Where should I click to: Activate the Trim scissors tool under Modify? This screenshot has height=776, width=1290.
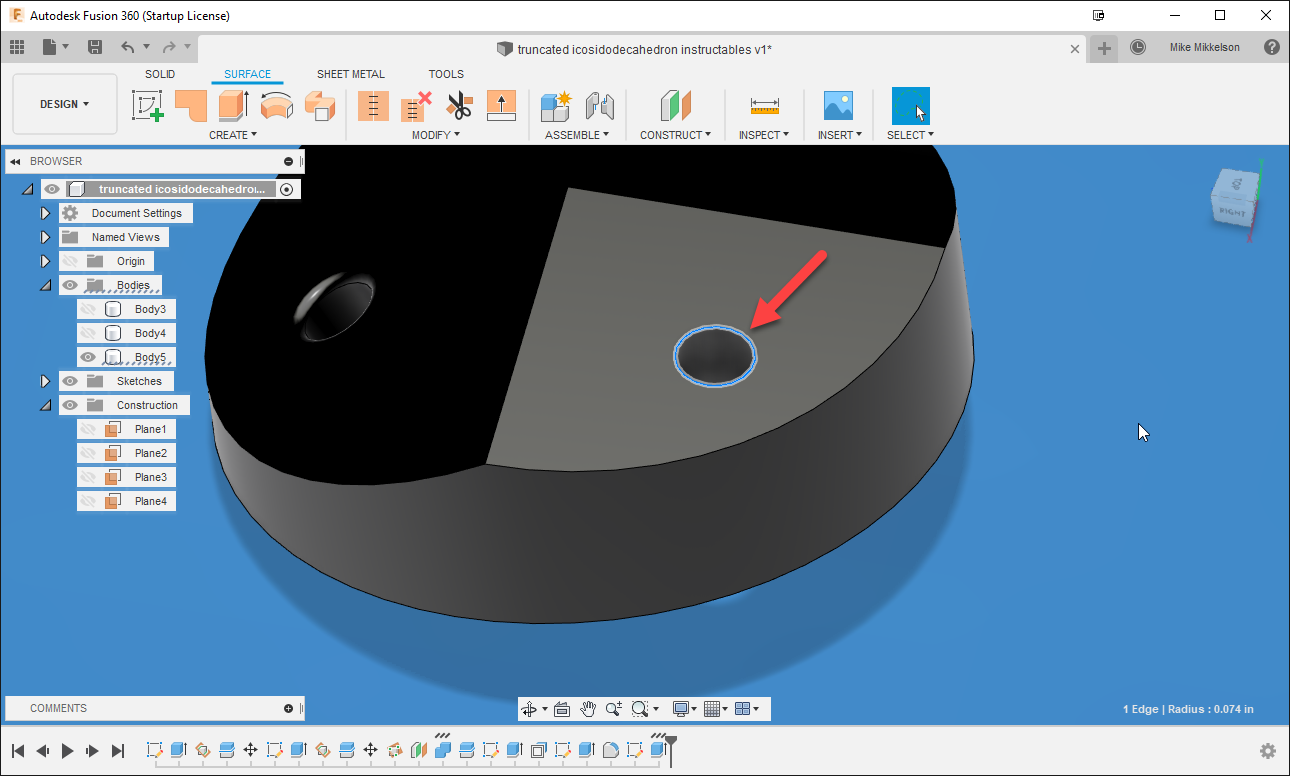click(x=459, y=105)
